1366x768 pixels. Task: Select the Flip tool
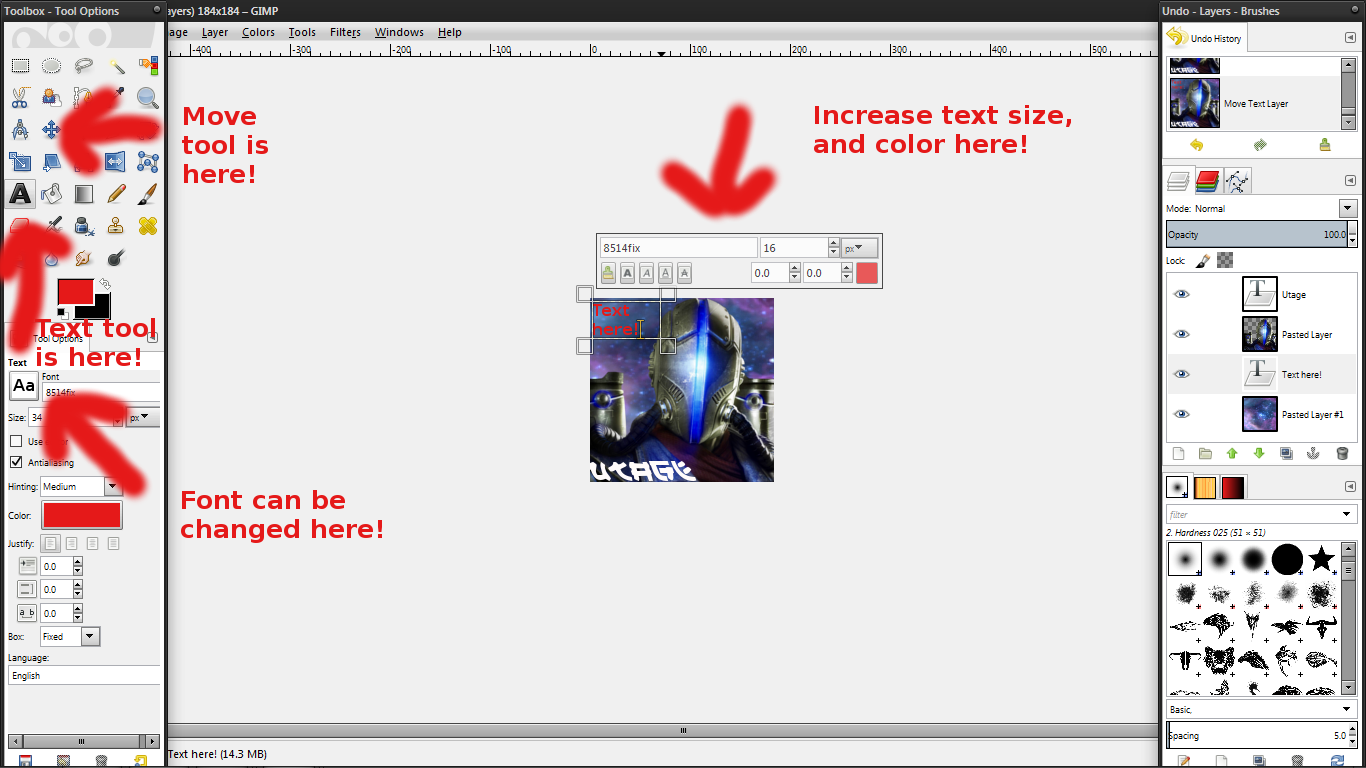pyautogui.click(x=116, y=162)
